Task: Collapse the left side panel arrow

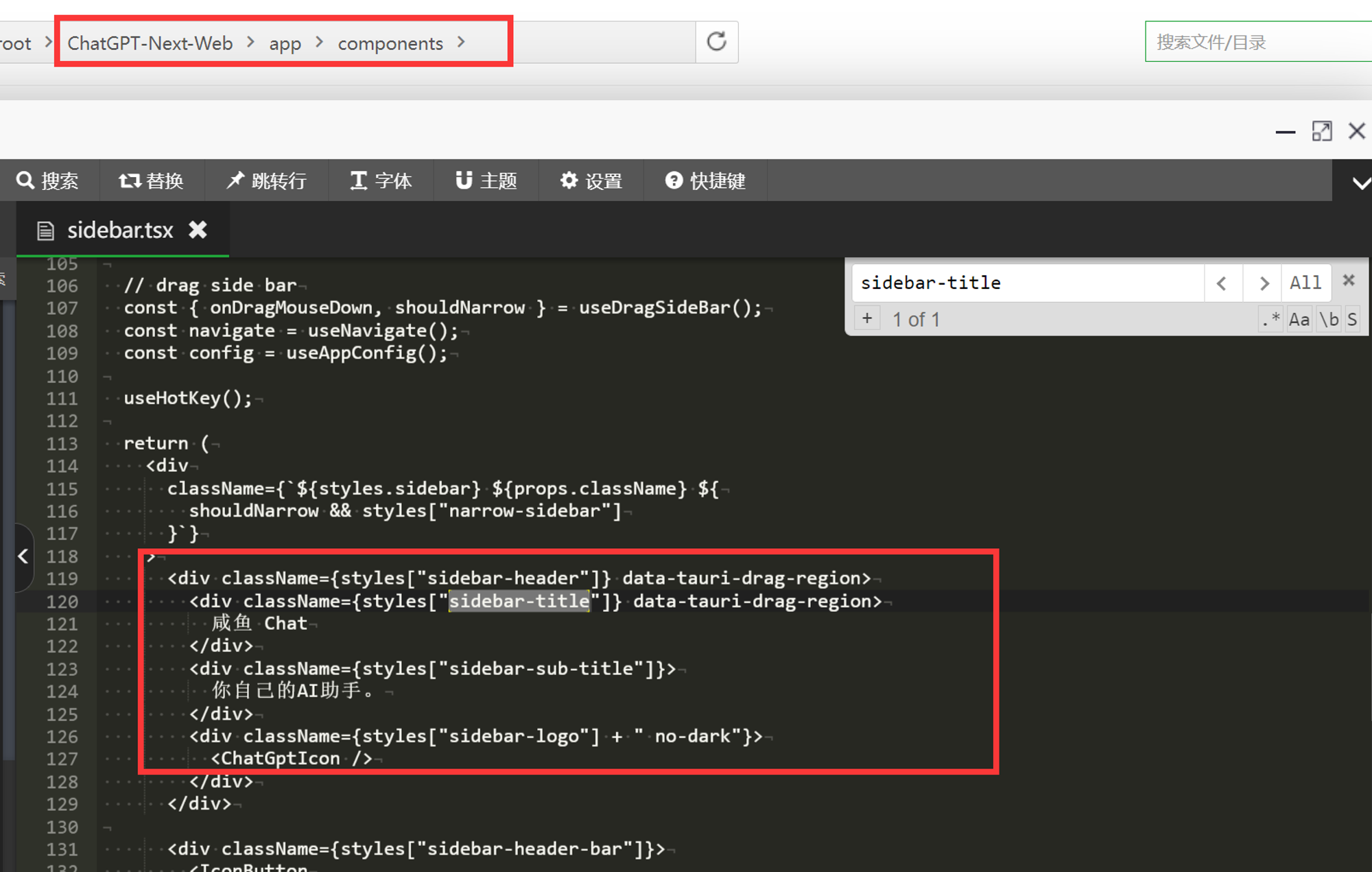Action: [x=23, y=556]
